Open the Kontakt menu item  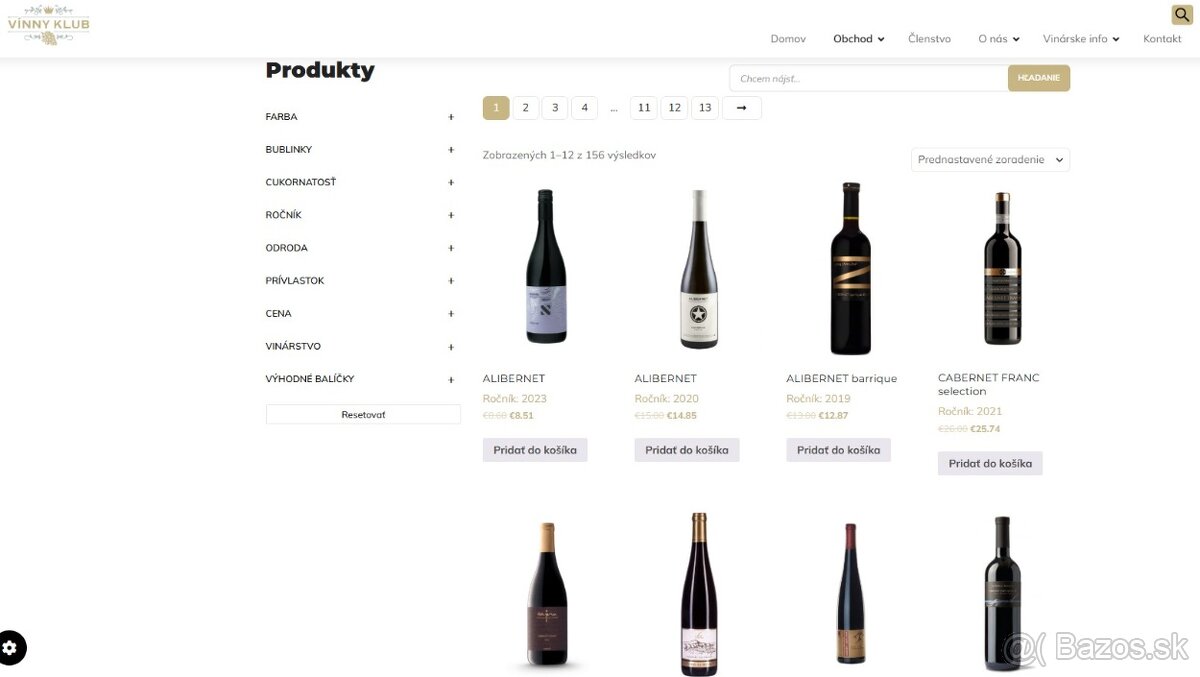click(1162, 39)
